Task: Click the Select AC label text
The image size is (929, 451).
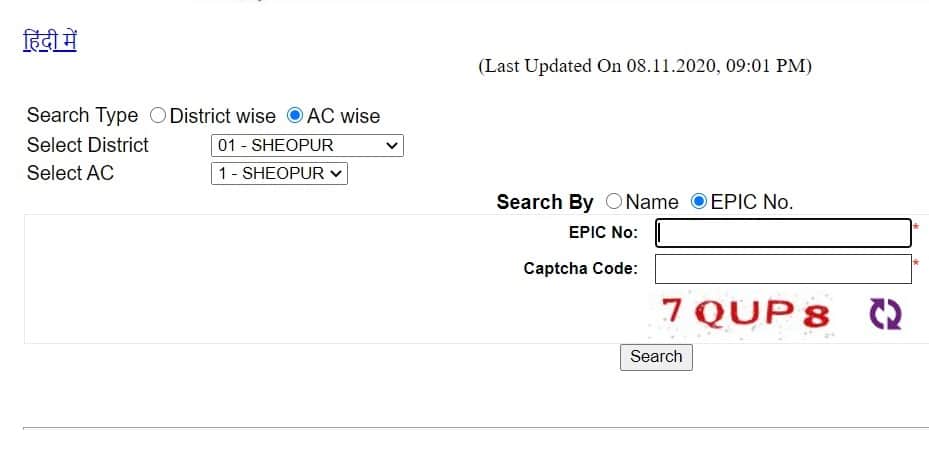Action: click(70, 173)
